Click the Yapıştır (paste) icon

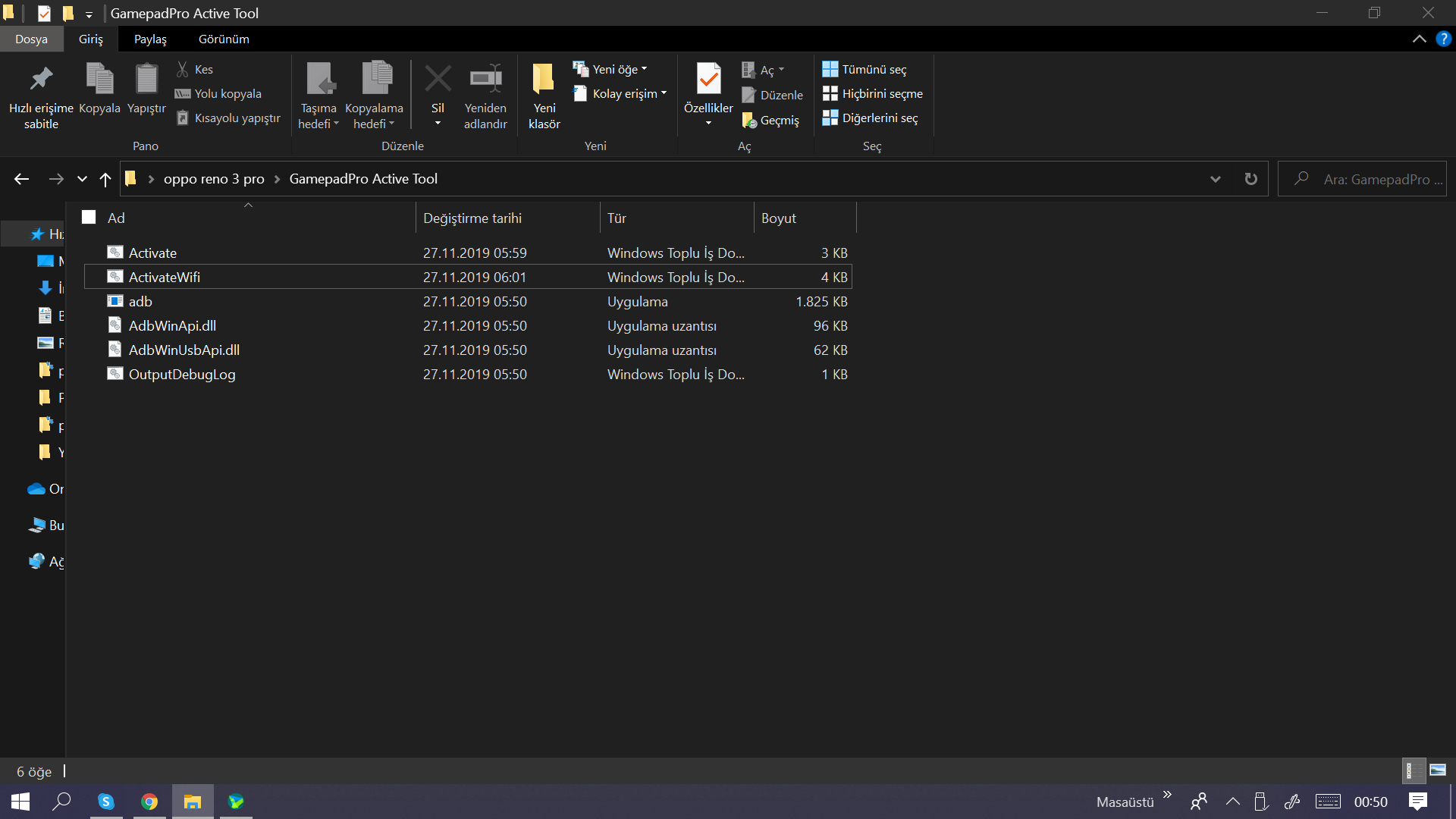(x=146, y=80)
